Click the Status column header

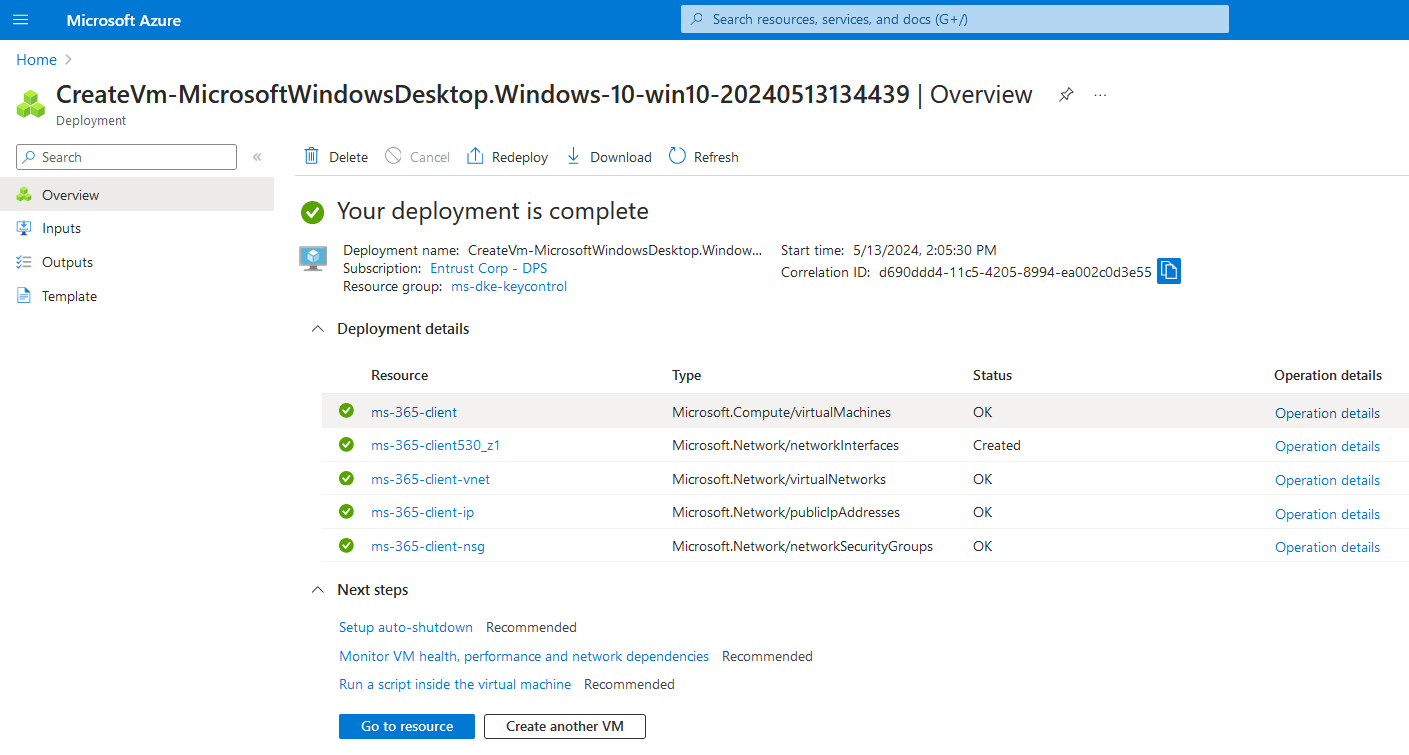click(992, 375)
